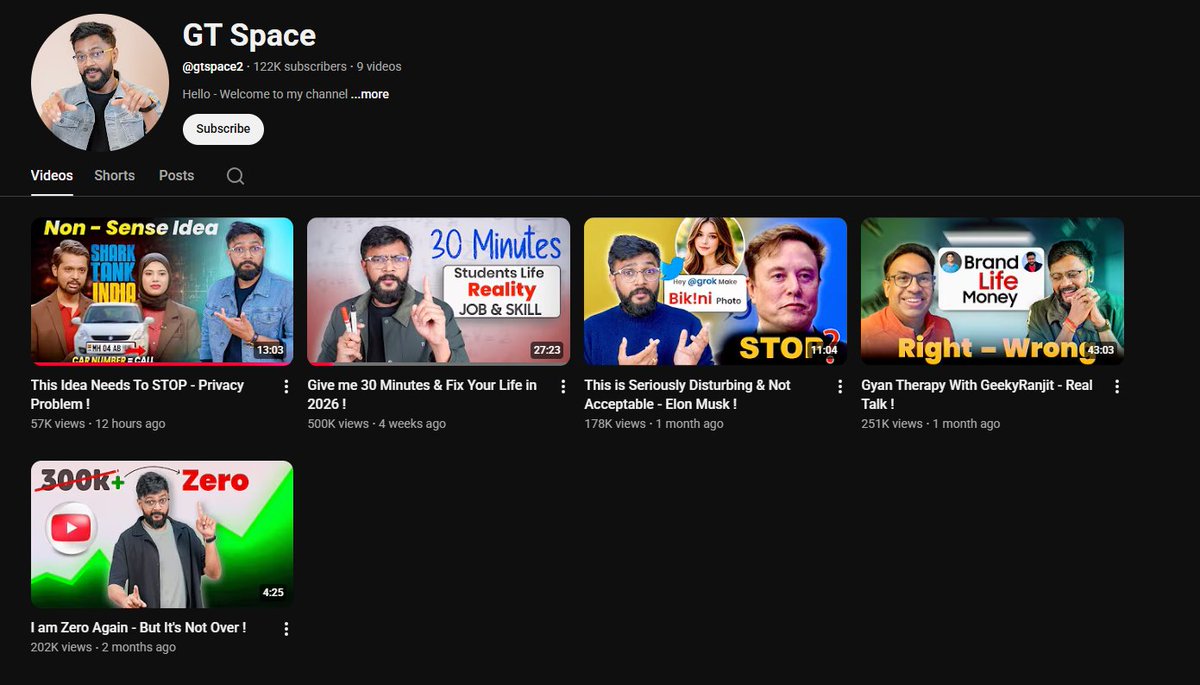
Task: Open 'This Idea Needs To STOP - Privacy Problem' title
Action: (x=137, y=394)
